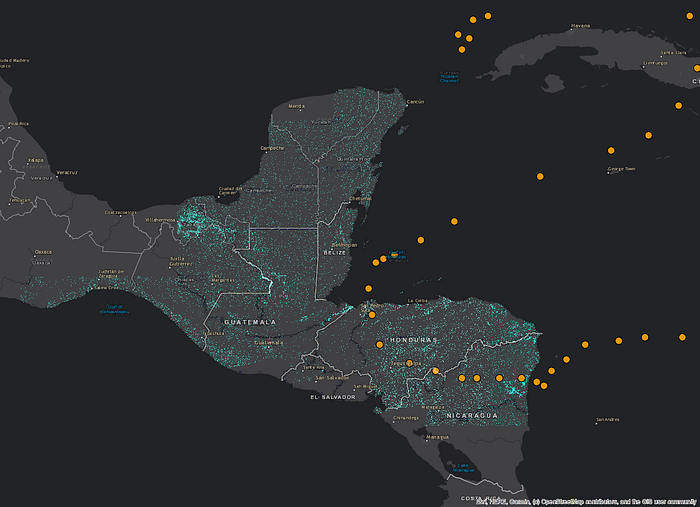The image size is (700, 507).
Task: Select the Lake Nicaragua water label
Action: coord(463,468)
